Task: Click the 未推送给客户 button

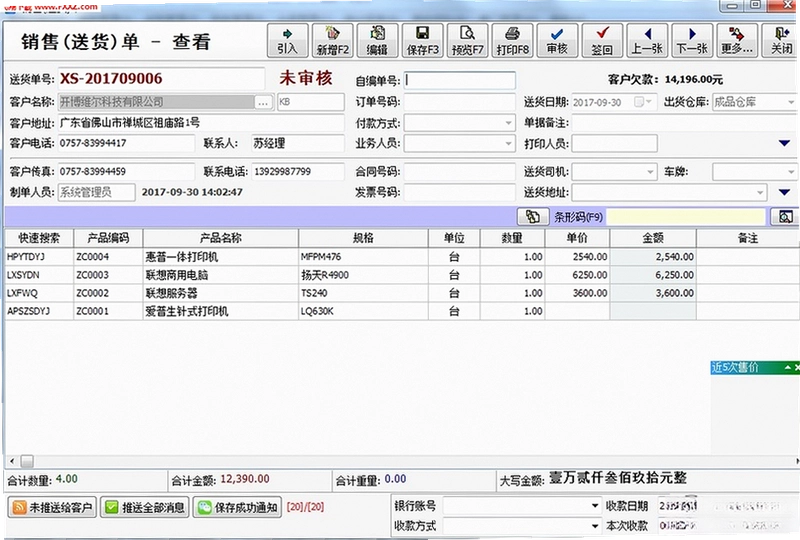Action: click(x=52, y=507)
